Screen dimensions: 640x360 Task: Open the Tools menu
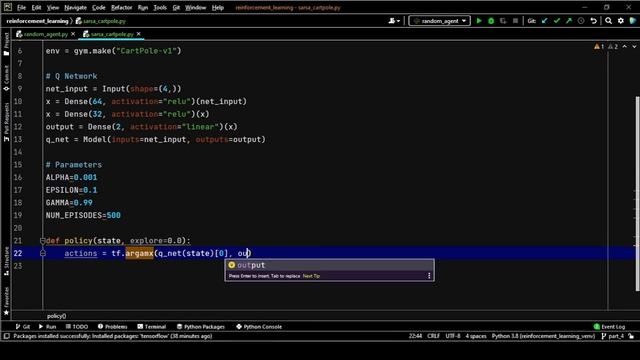(160, 7)
